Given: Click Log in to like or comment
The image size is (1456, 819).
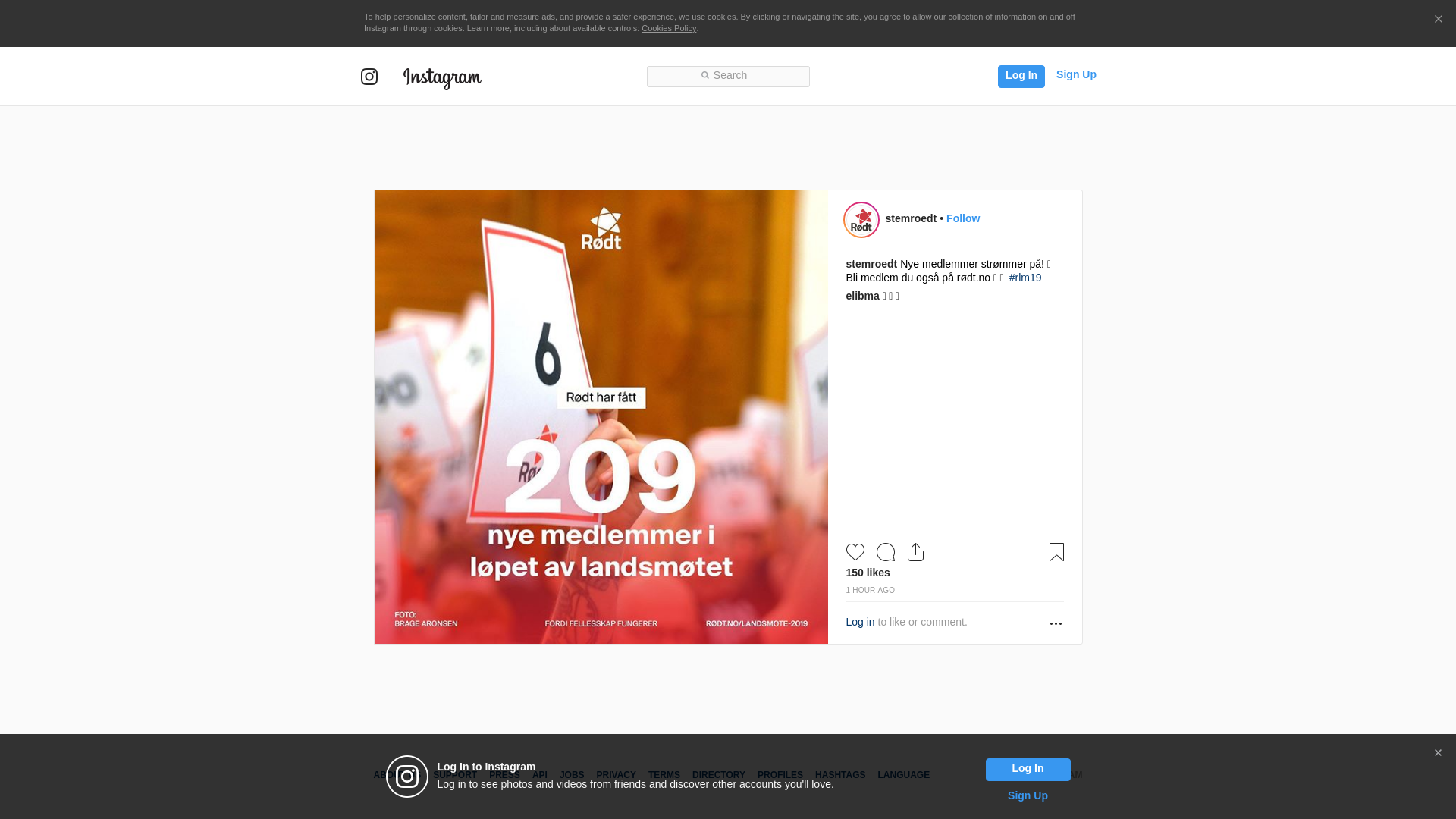Looking at the screenshot, I should coord(860,622).
